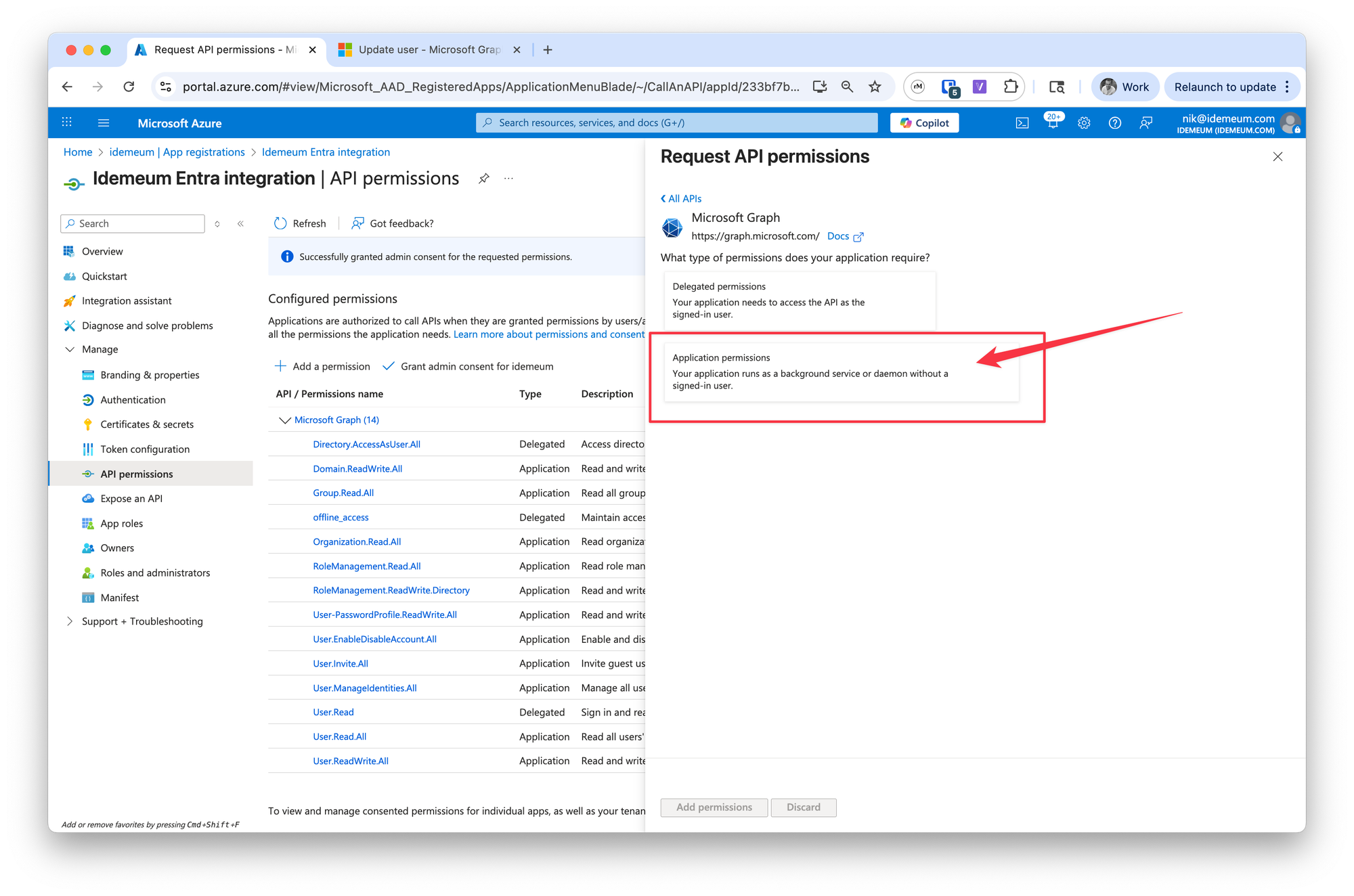Image resolution: width=1354 pixels, height=896 pixels.
Task: Open RoleManagement.ReadWrite.Directory permission
Action: pyautogui.click(x=391, y=591)
